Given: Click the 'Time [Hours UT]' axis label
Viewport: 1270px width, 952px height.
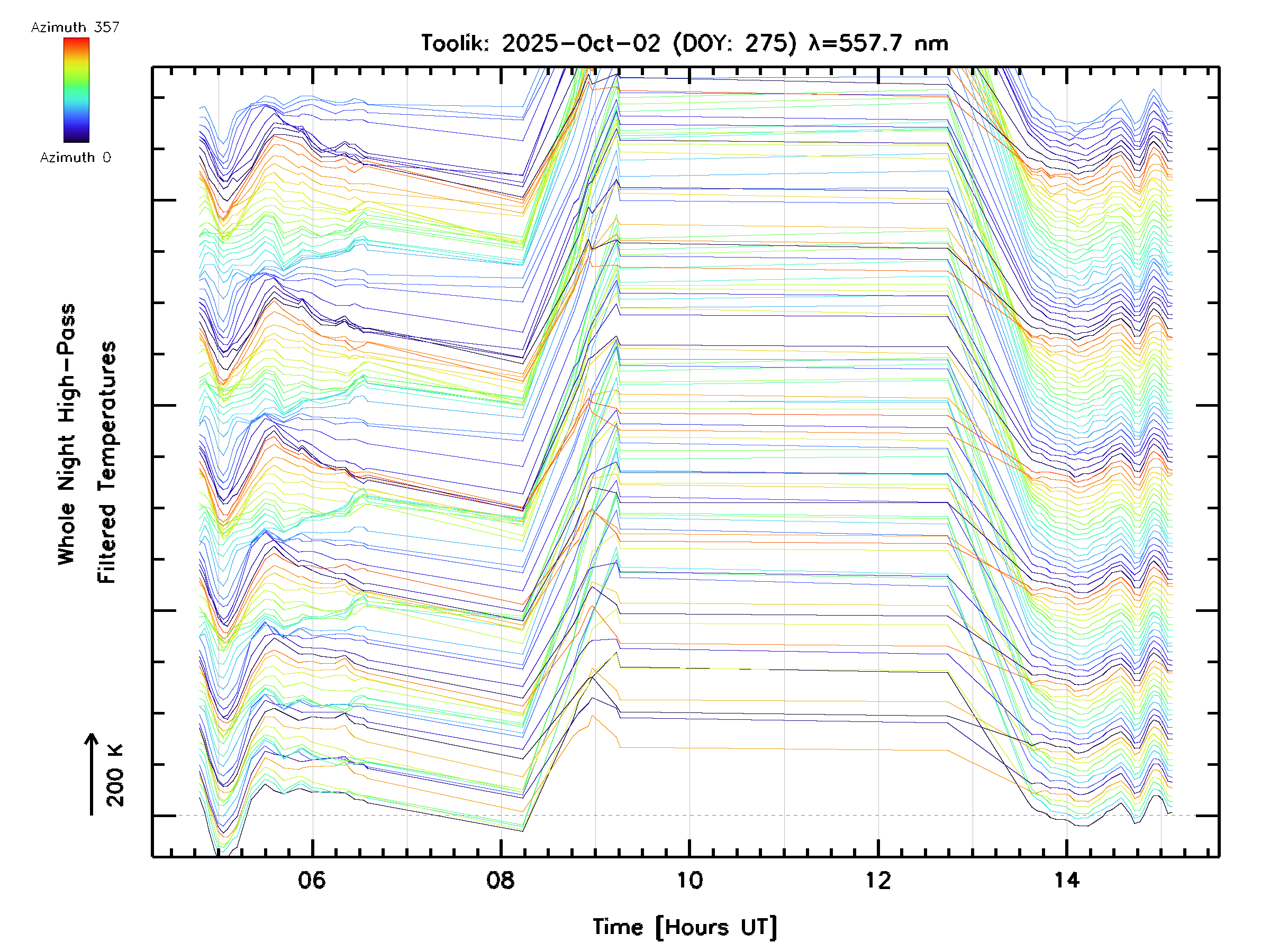Looking at the screenshot, I should pos(684,928).
